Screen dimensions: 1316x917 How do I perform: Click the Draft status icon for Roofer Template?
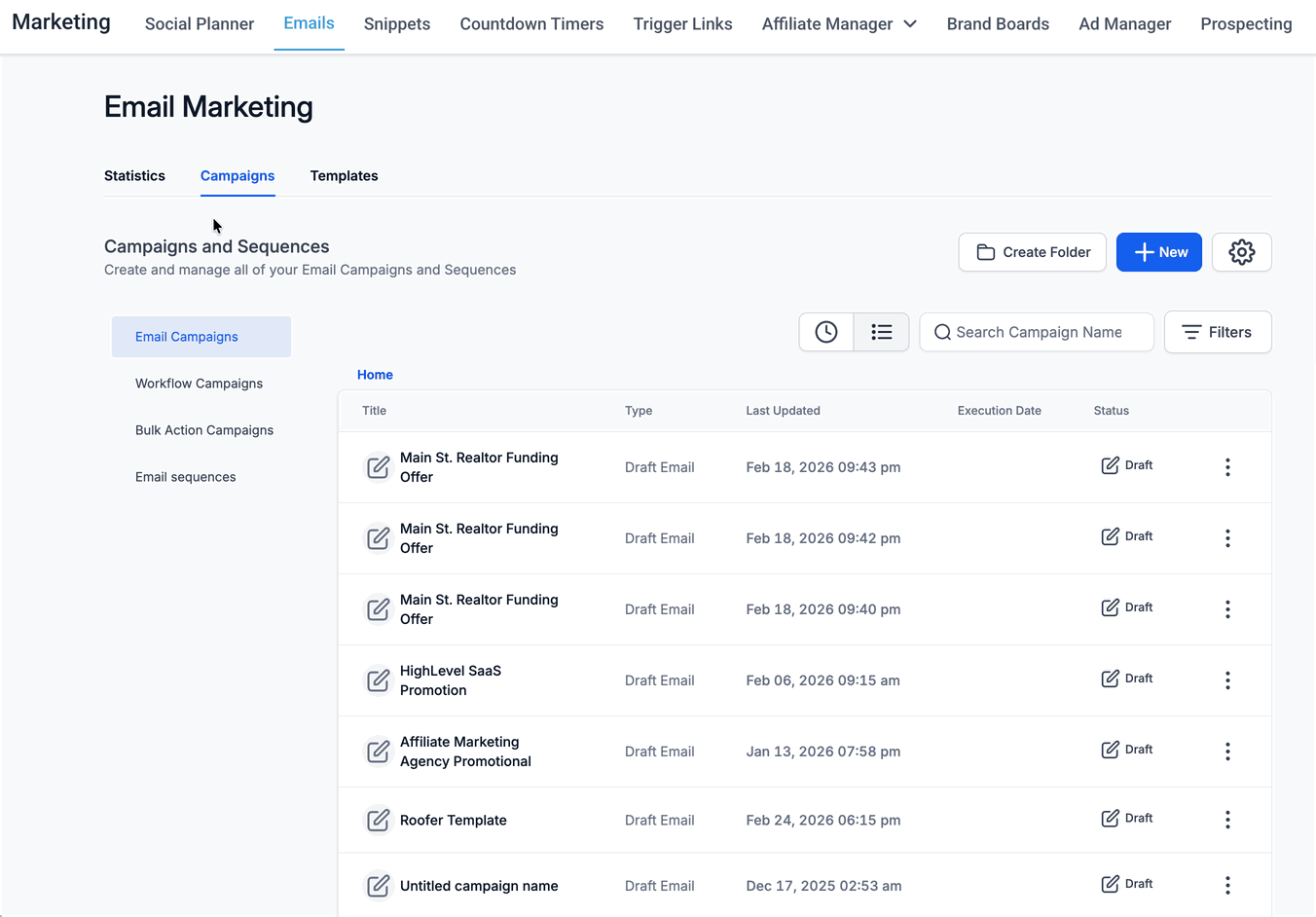click(1110, 819)
